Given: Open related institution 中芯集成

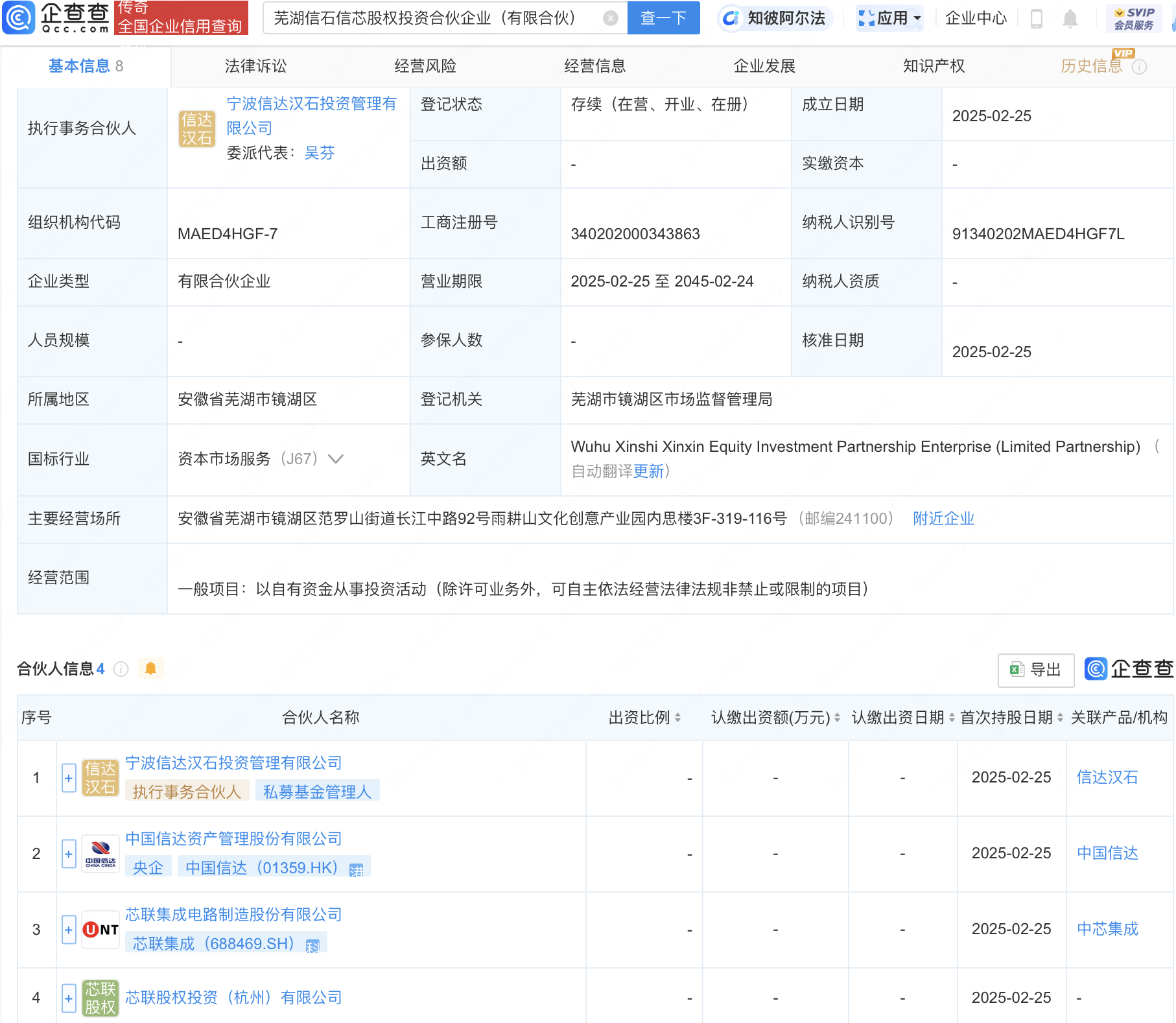Looking at the screenshot, I should 1107,929.
